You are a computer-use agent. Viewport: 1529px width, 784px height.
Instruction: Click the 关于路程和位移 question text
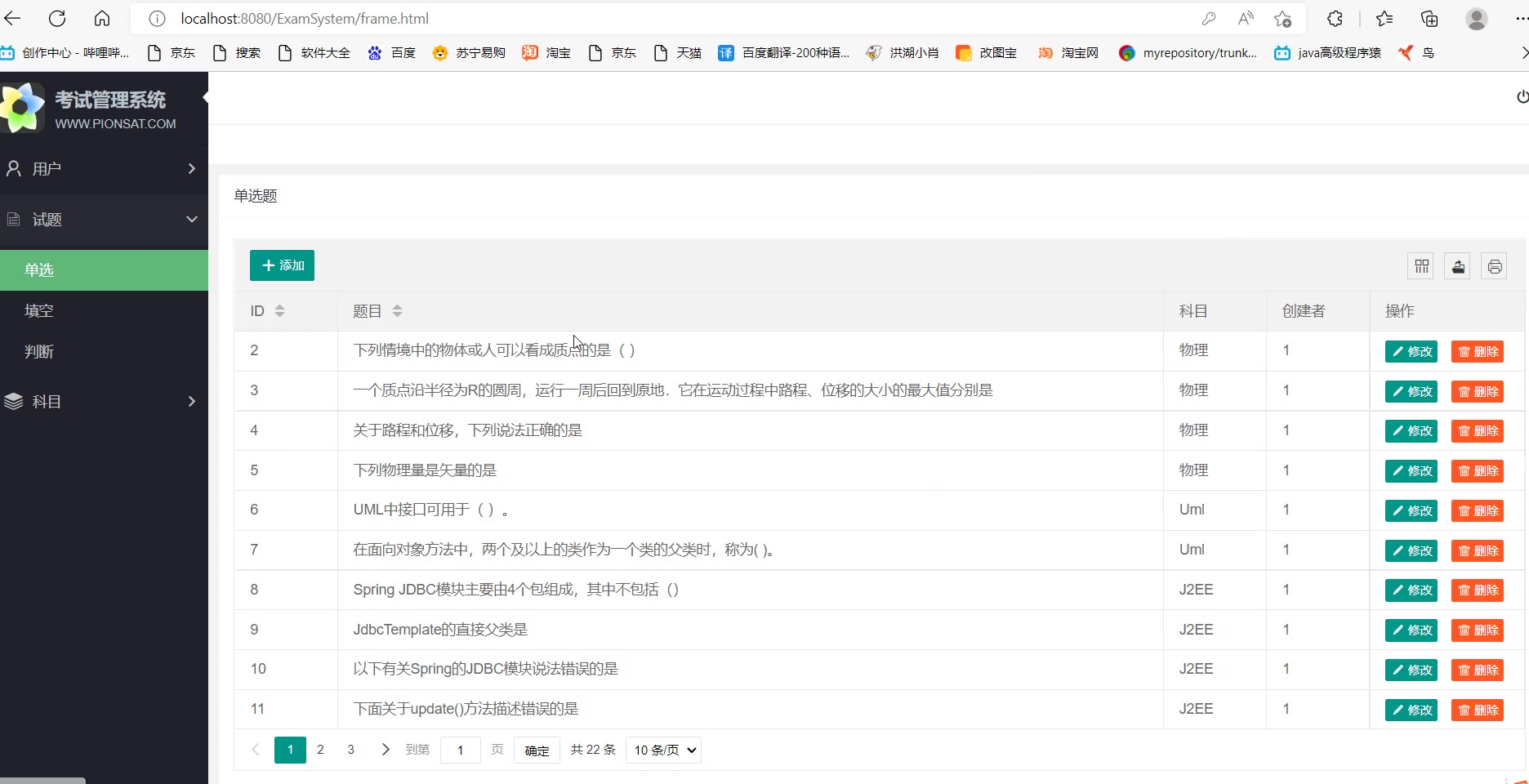tap(468, 430)
